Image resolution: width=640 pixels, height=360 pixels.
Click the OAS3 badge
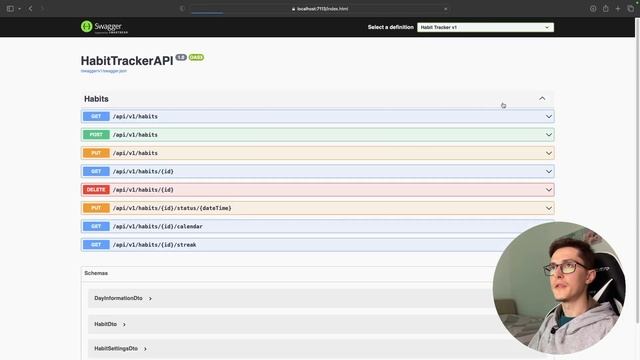(x=196, y=57)
